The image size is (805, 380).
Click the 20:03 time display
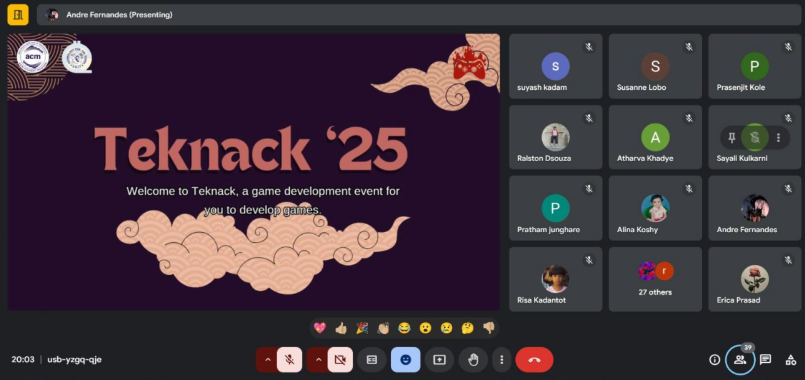[x=23, y=359]
